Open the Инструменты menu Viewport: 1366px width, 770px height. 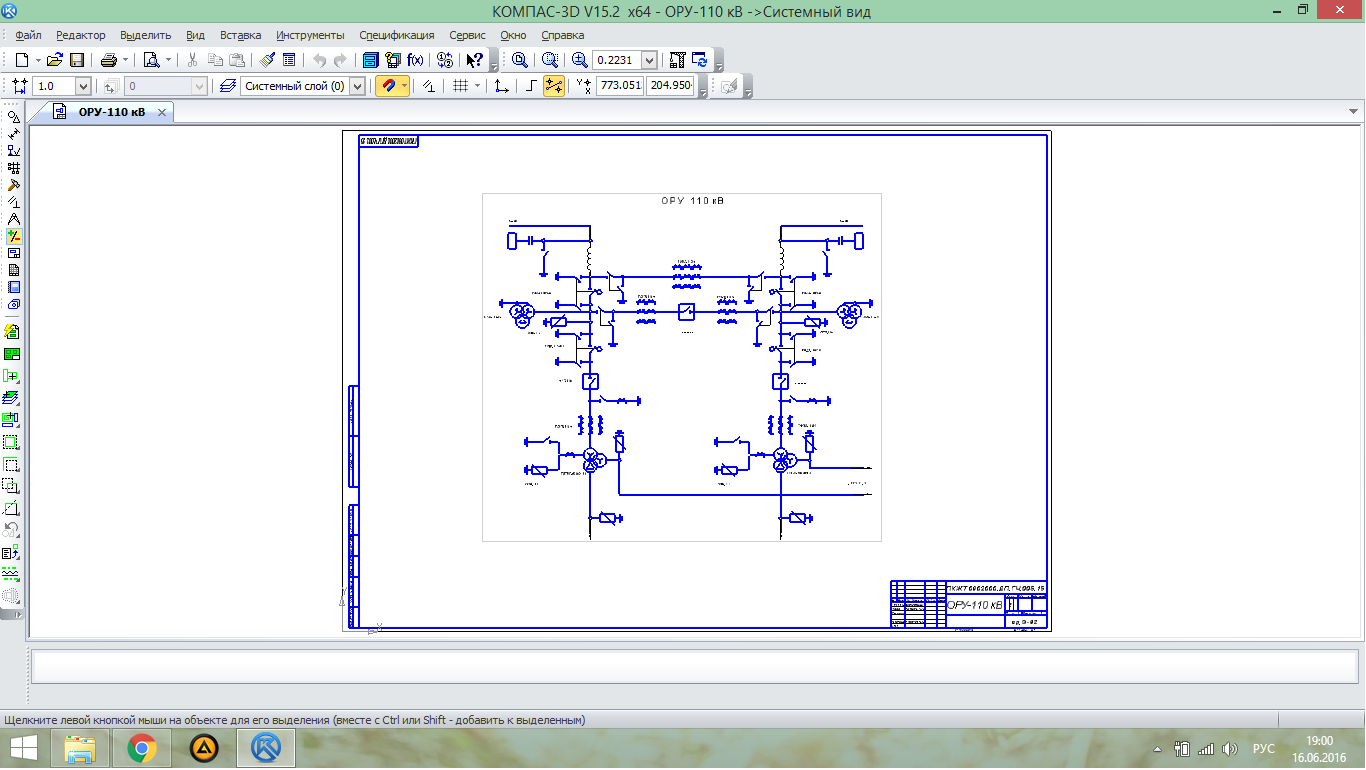tap(310, 35)
